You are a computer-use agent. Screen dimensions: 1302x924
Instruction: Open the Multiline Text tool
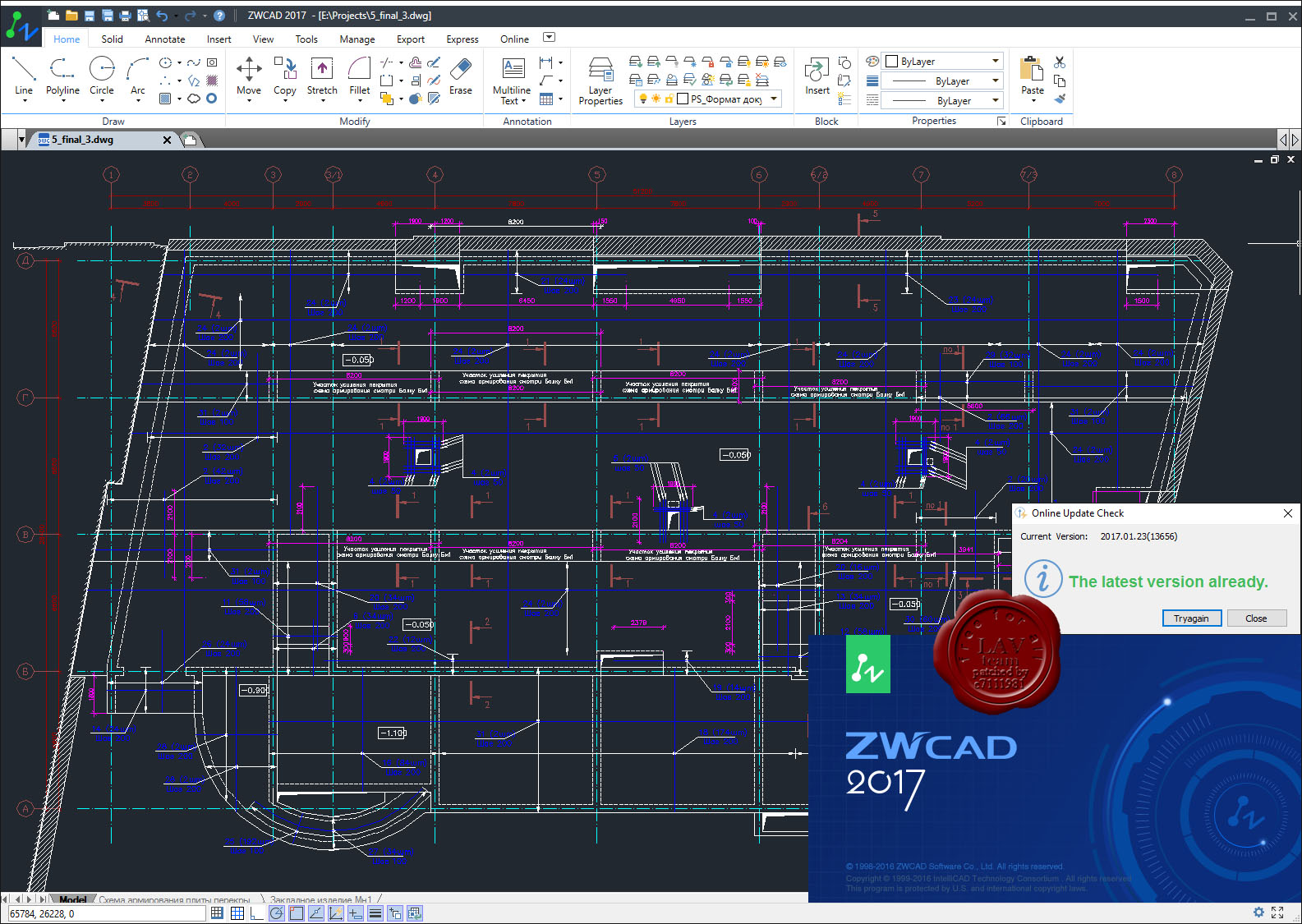512,80
